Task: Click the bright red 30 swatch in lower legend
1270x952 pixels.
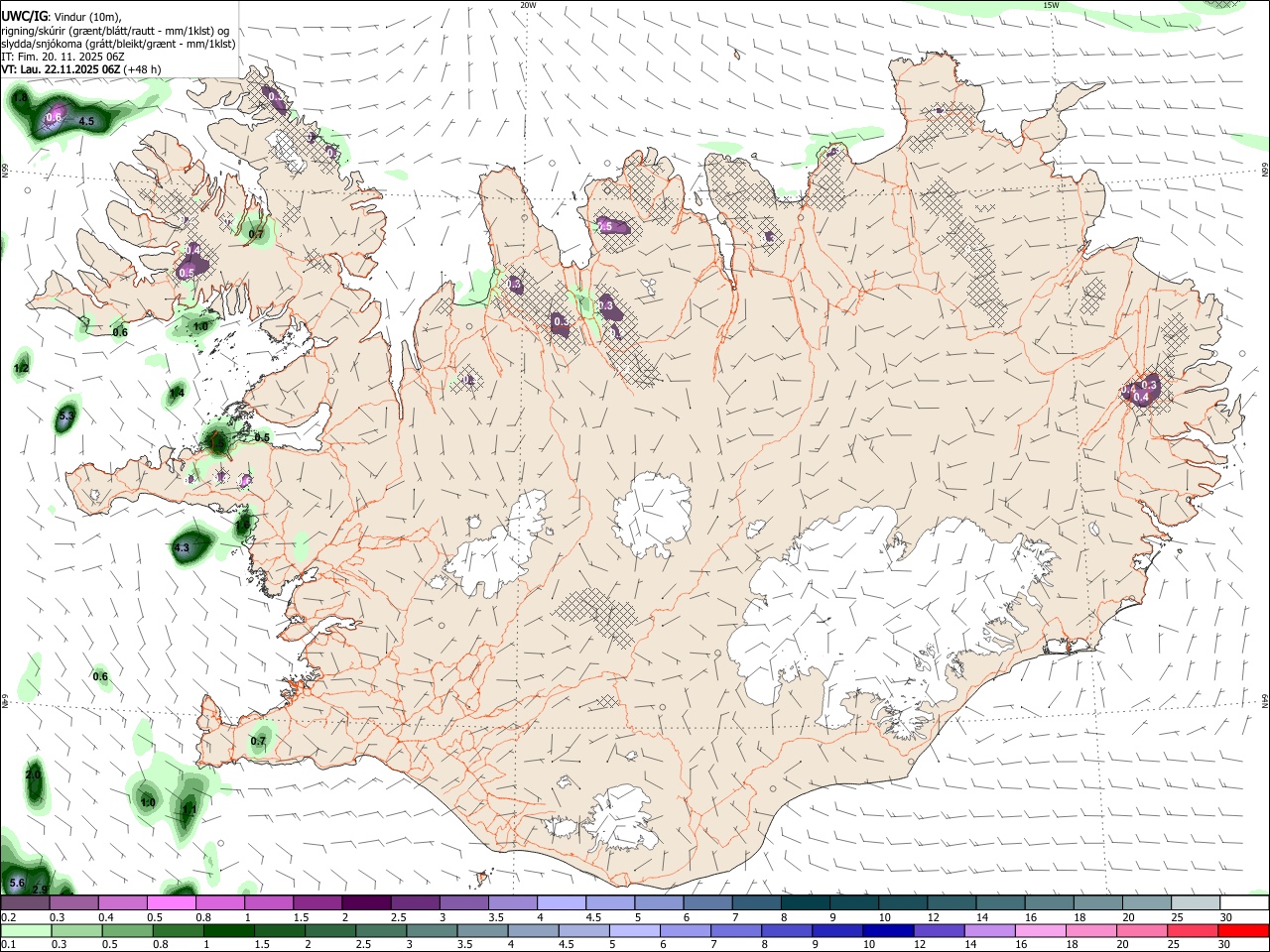Action: coord(1243,930)
